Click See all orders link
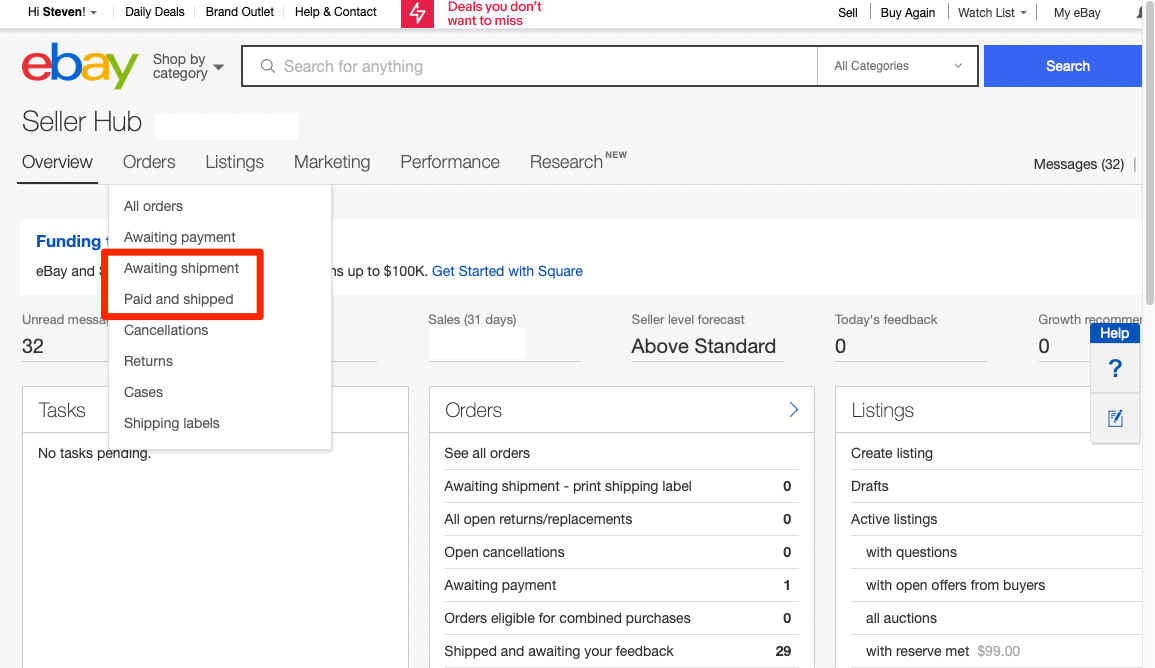1155x668 pixels. click(487, 453)
